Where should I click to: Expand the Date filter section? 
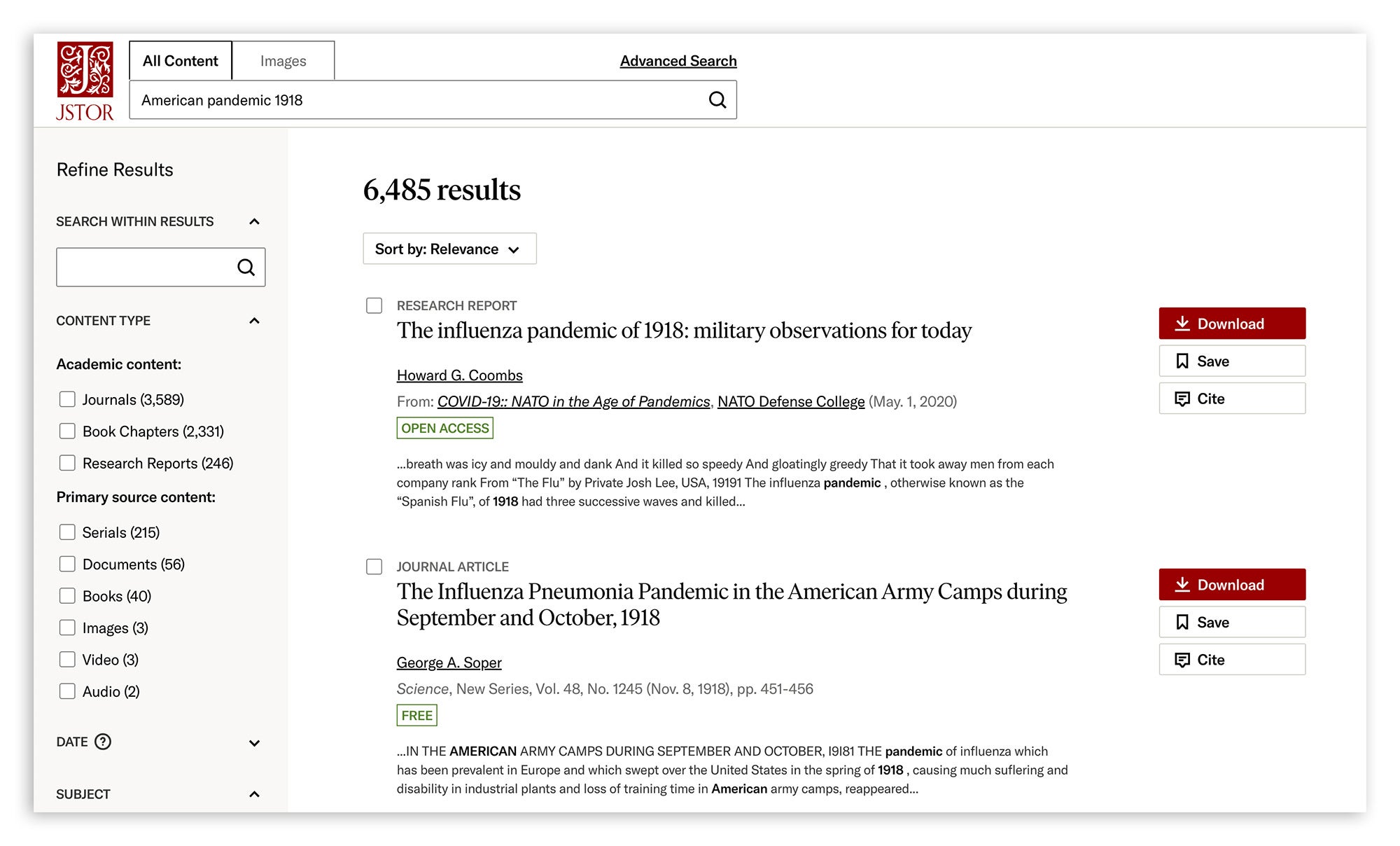point(255,743)
